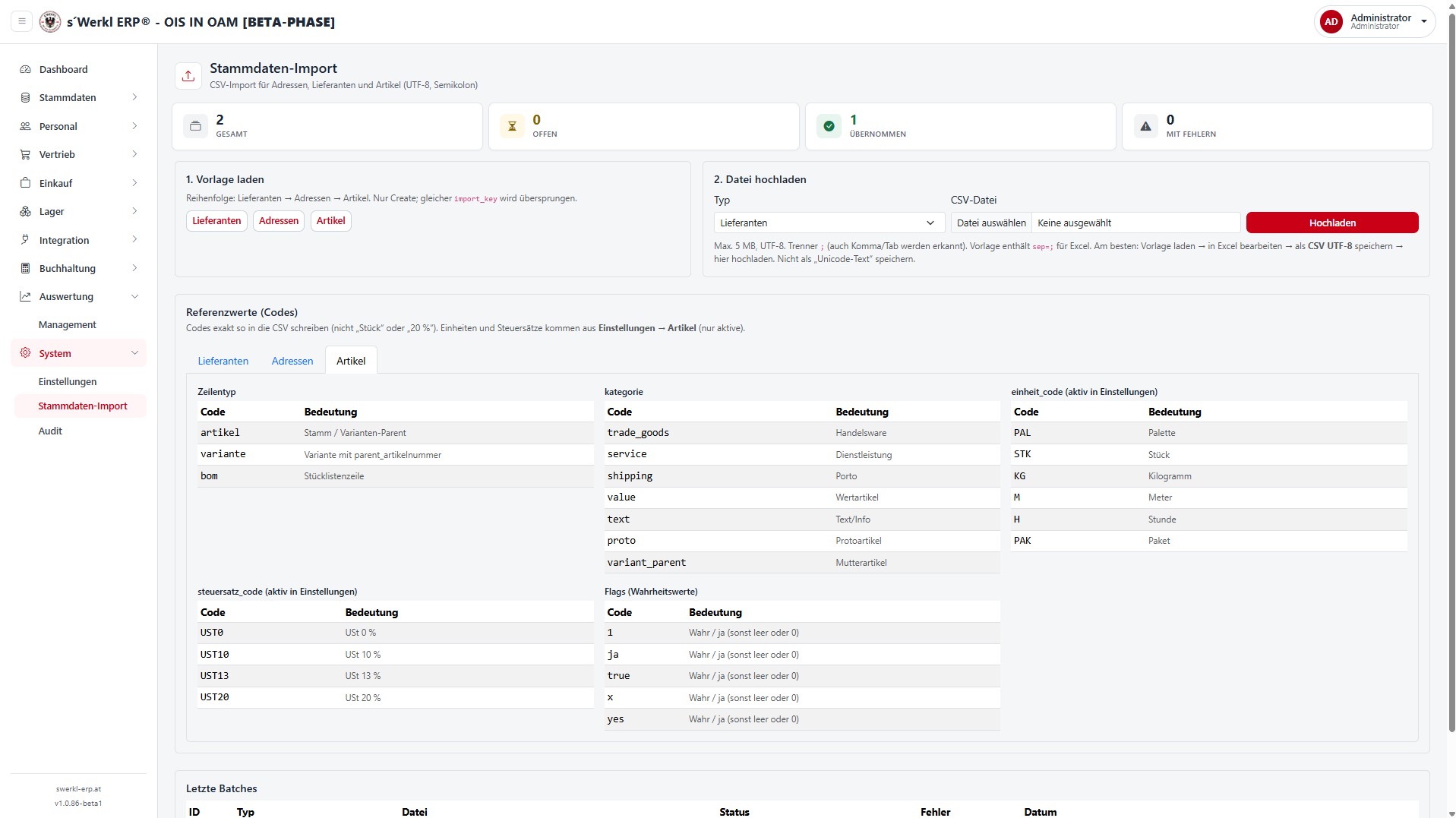Switch to the Lieferanten reference tab
Viewport: 1456px width, 818px height.
(223, 361)
